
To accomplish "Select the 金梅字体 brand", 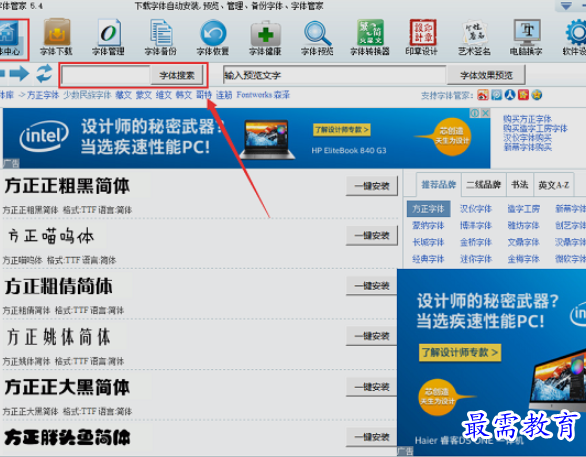I will pyautogui.click(x=524, y=259).
